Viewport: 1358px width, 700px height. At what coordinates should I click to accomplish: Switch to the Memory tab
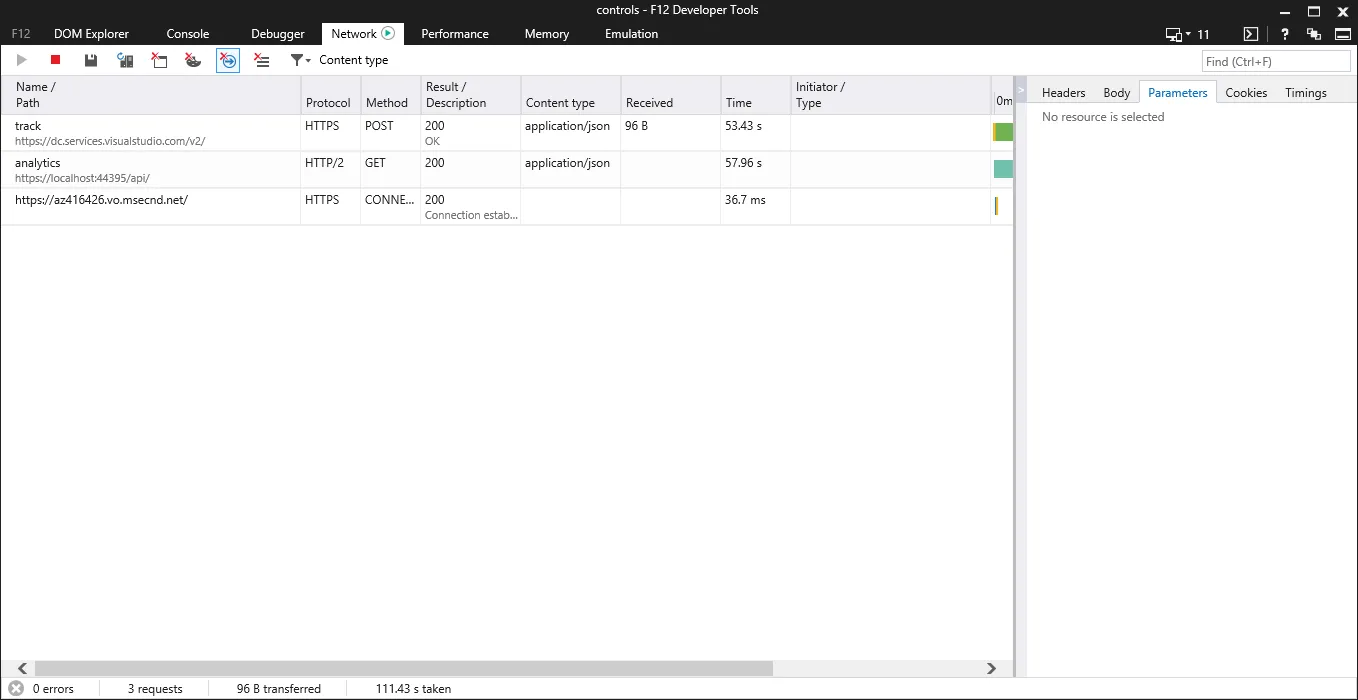point(547,34)
